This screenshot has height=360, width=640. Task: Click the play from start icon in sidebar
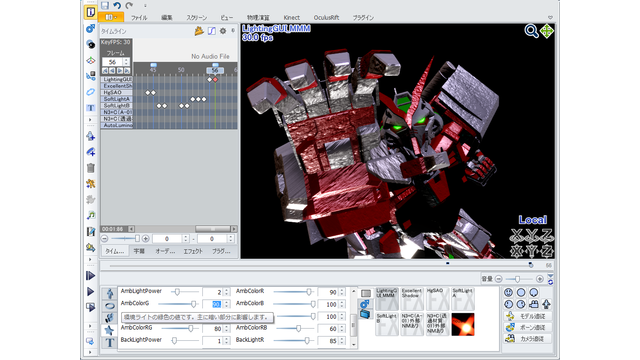[91, 276]
